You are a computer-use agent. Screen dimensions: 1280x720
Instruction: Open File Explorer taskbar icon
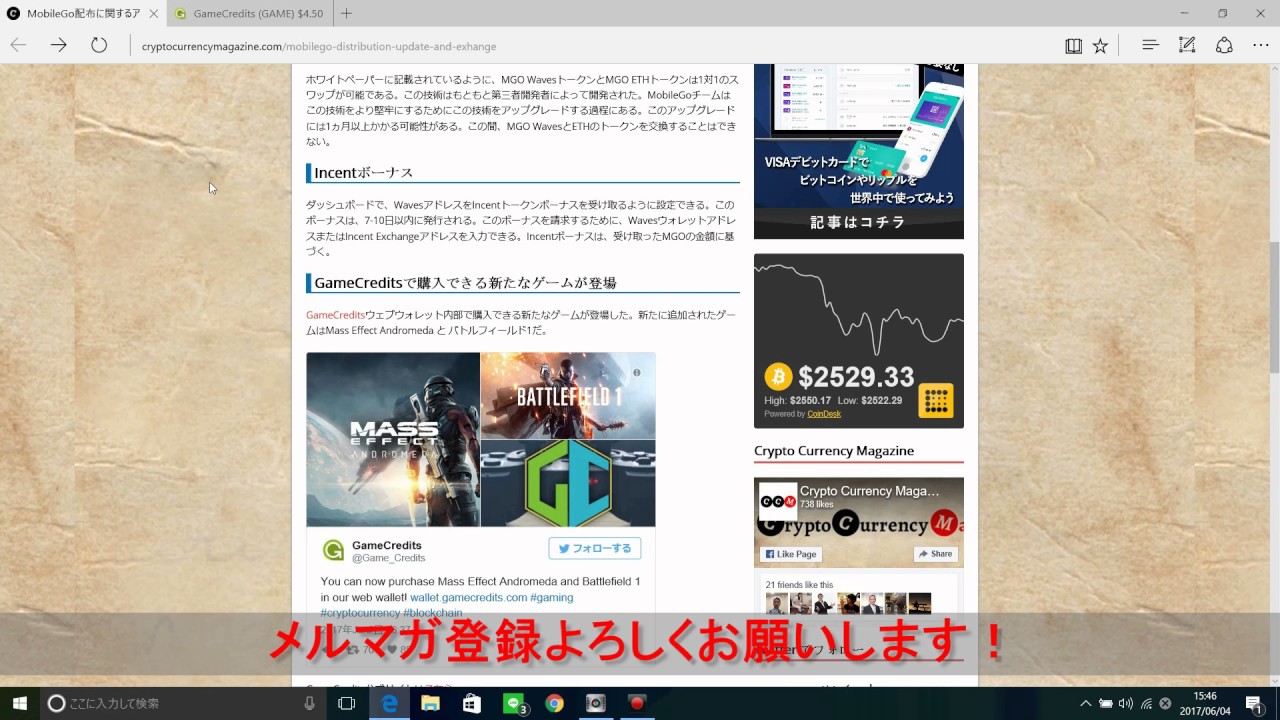[x=430, y=703]
